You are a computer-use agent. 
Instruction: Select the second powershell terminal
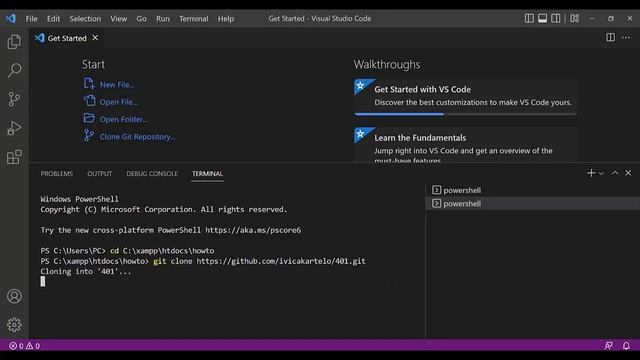[x=533, y=204]
